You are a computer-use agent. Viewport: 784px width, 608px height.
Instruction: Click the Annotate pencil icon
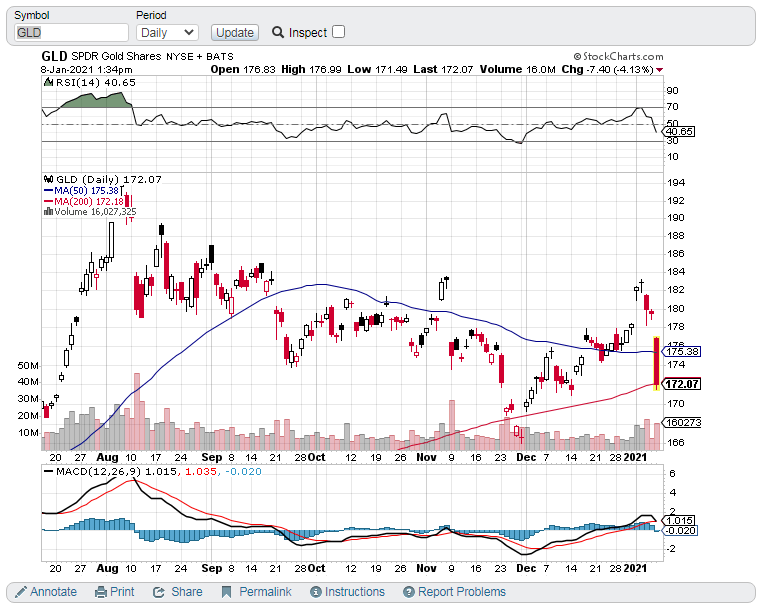point(21,592)
